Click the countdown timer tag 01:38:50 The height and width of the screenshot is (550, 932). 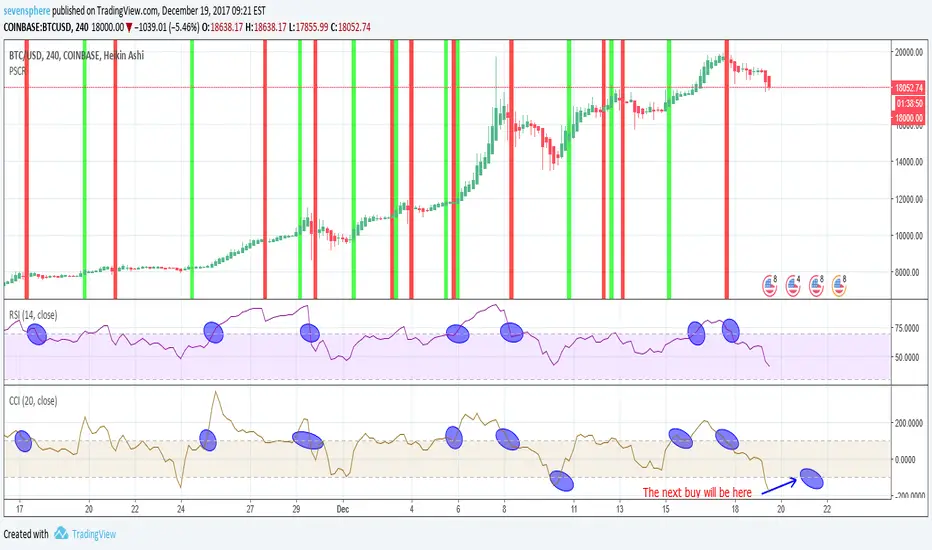click(909, 103)
